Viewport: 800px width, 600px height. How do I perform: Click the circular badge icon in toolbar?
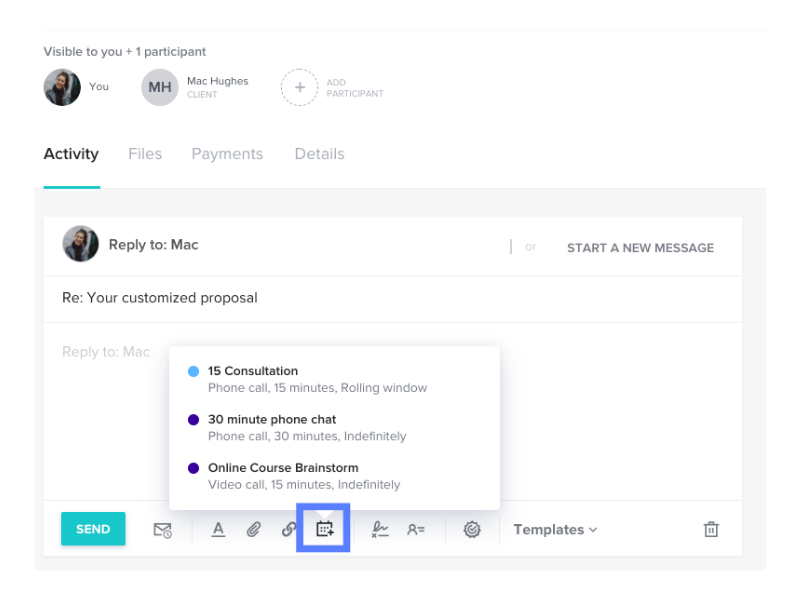coord(472,530)
